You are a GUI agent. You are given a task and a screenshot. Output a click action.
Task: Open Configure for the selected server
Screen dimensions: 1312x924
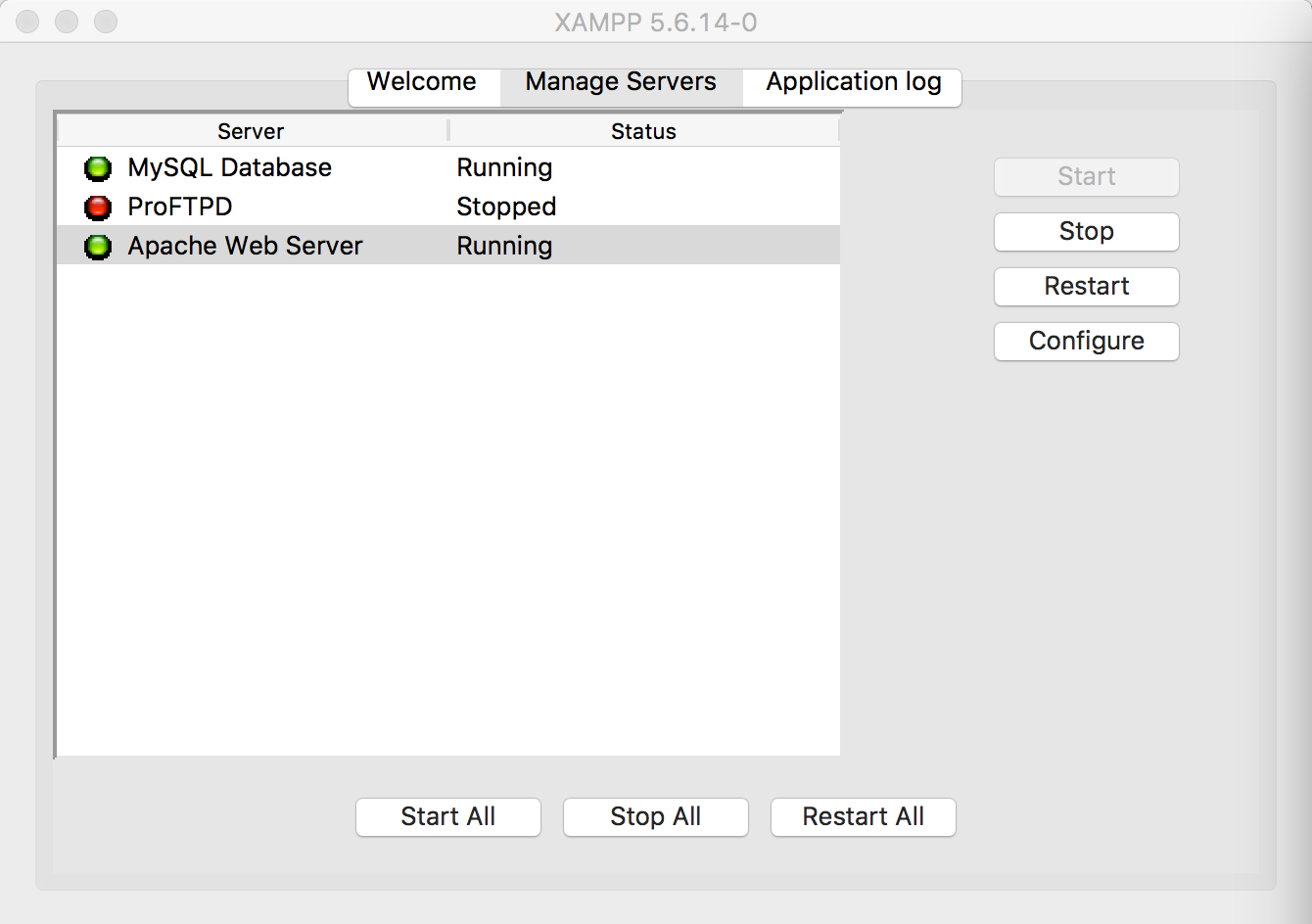coord(1086,341)
